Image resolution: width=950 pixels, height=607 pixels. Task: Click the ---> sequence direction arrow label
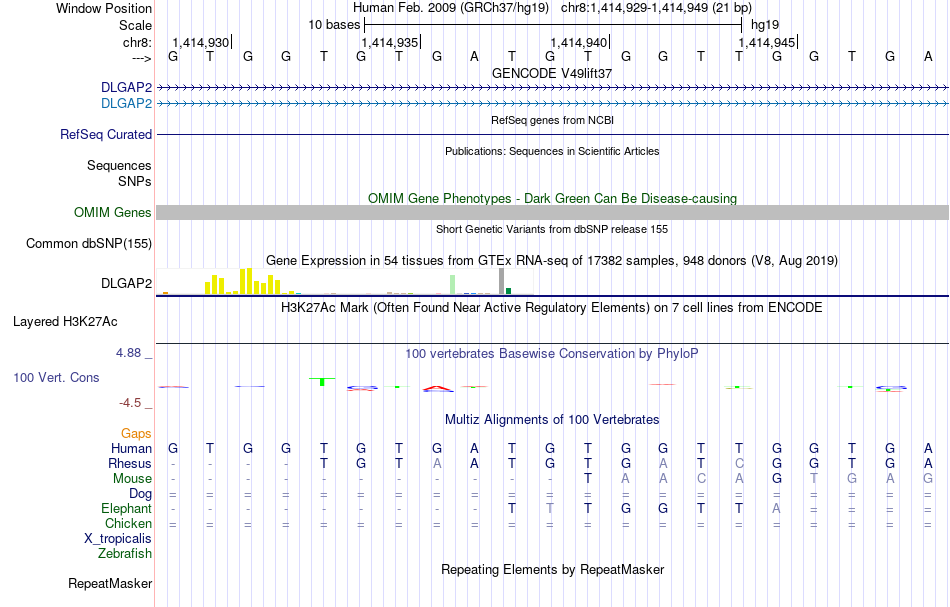(141, 58)
